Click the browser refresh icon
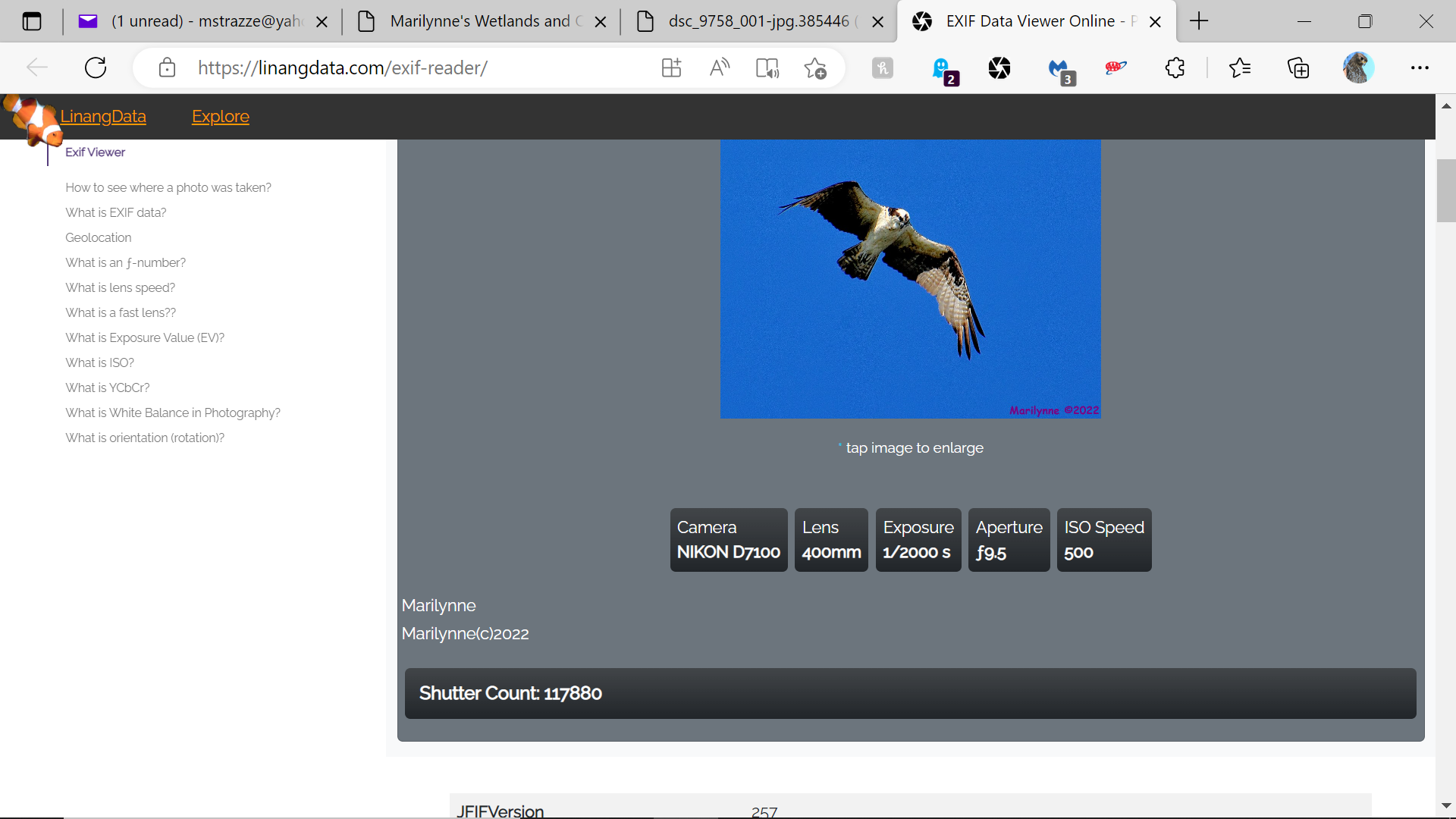The image size is (1456, 819). pos(96,67)
